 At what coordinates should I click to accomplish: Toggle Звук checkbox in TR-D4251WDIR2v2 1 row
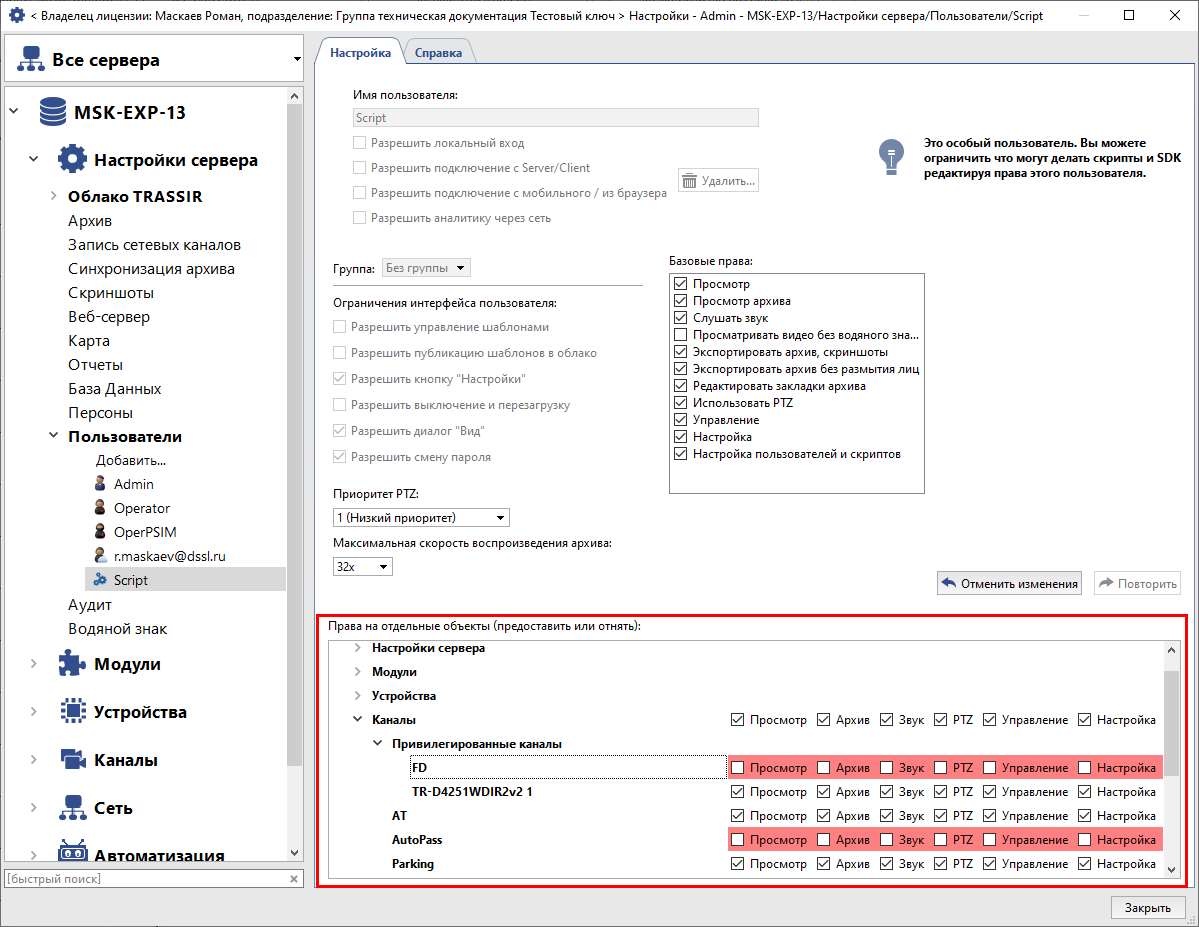886,792
